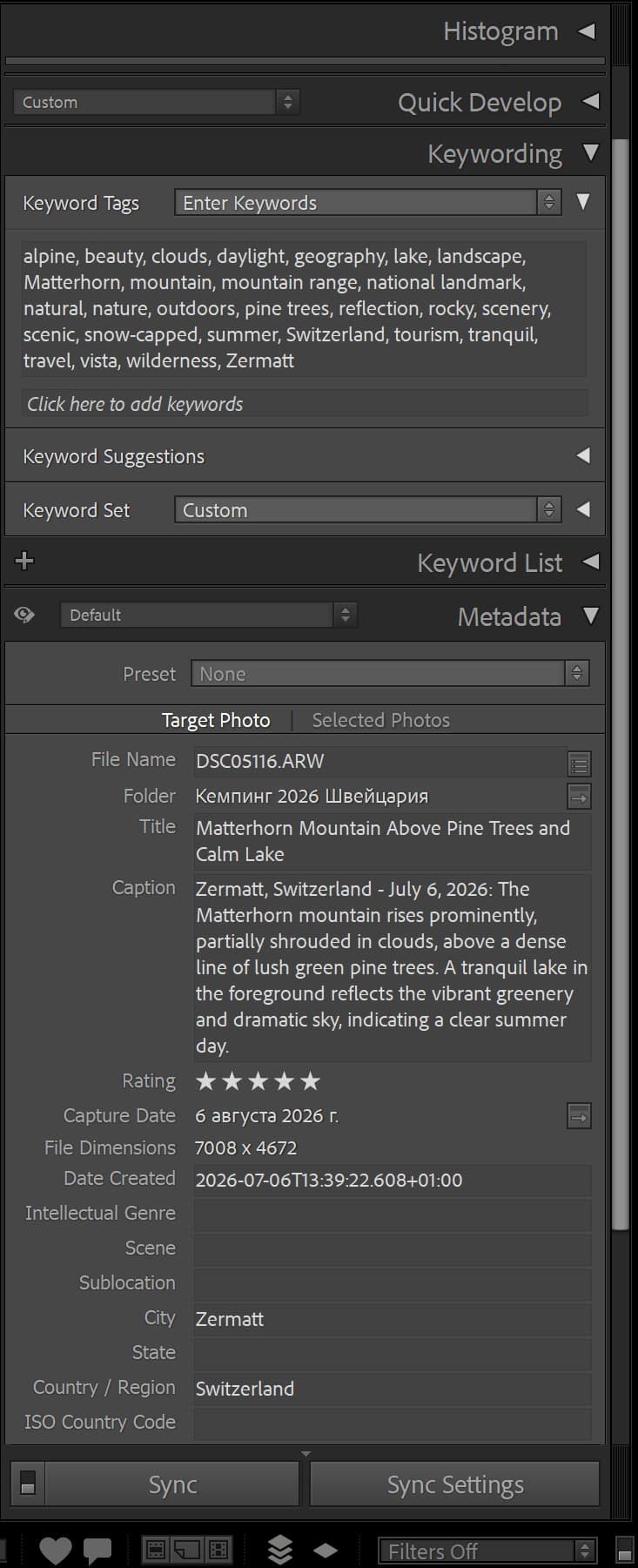This screenshot has width=638, height=1568.
Task: Open the metadata view Default dropdown
Action: [208, 615]
